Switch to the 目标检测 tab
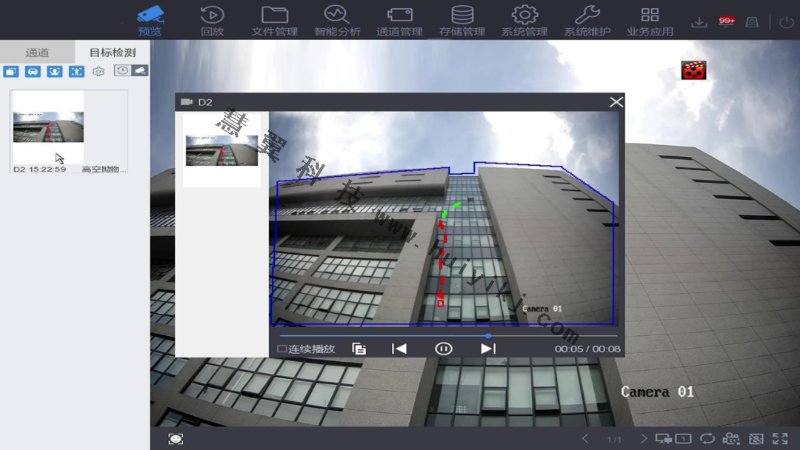Screen dimensions: 800x450 pos(112,52)
